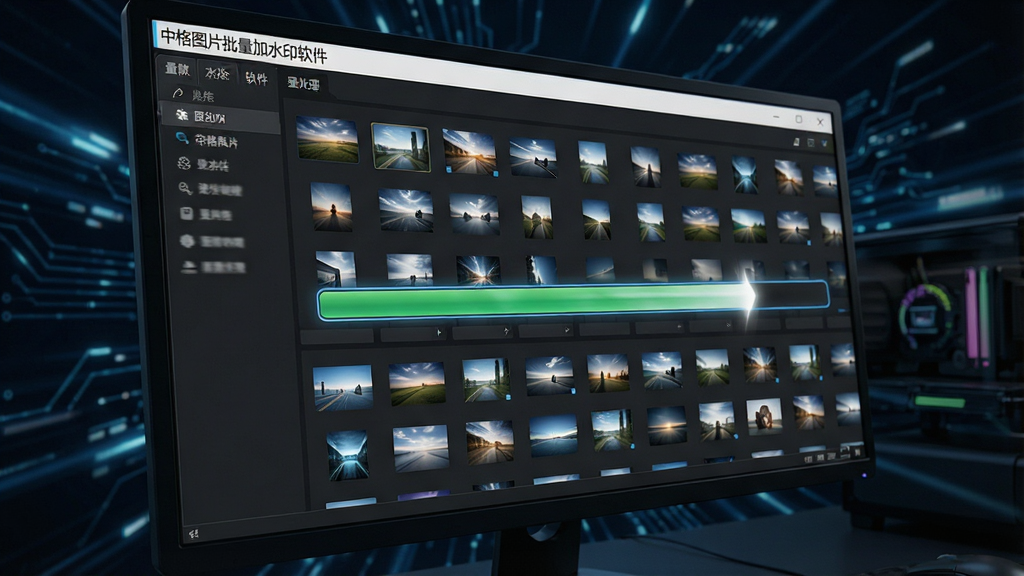Select the active tab right of 软件
Viewport: 1024px width, 576px height.
tap(303, 84)
